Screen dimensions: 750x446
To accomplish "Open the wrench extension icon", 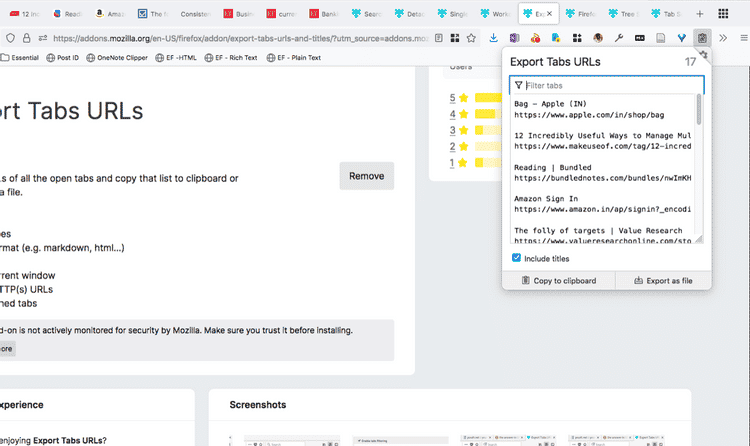I will click(x=618, y=38).
